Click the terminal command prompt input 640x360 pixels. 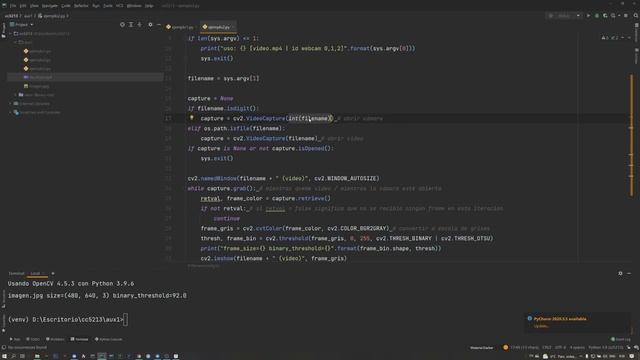[125, 320]
